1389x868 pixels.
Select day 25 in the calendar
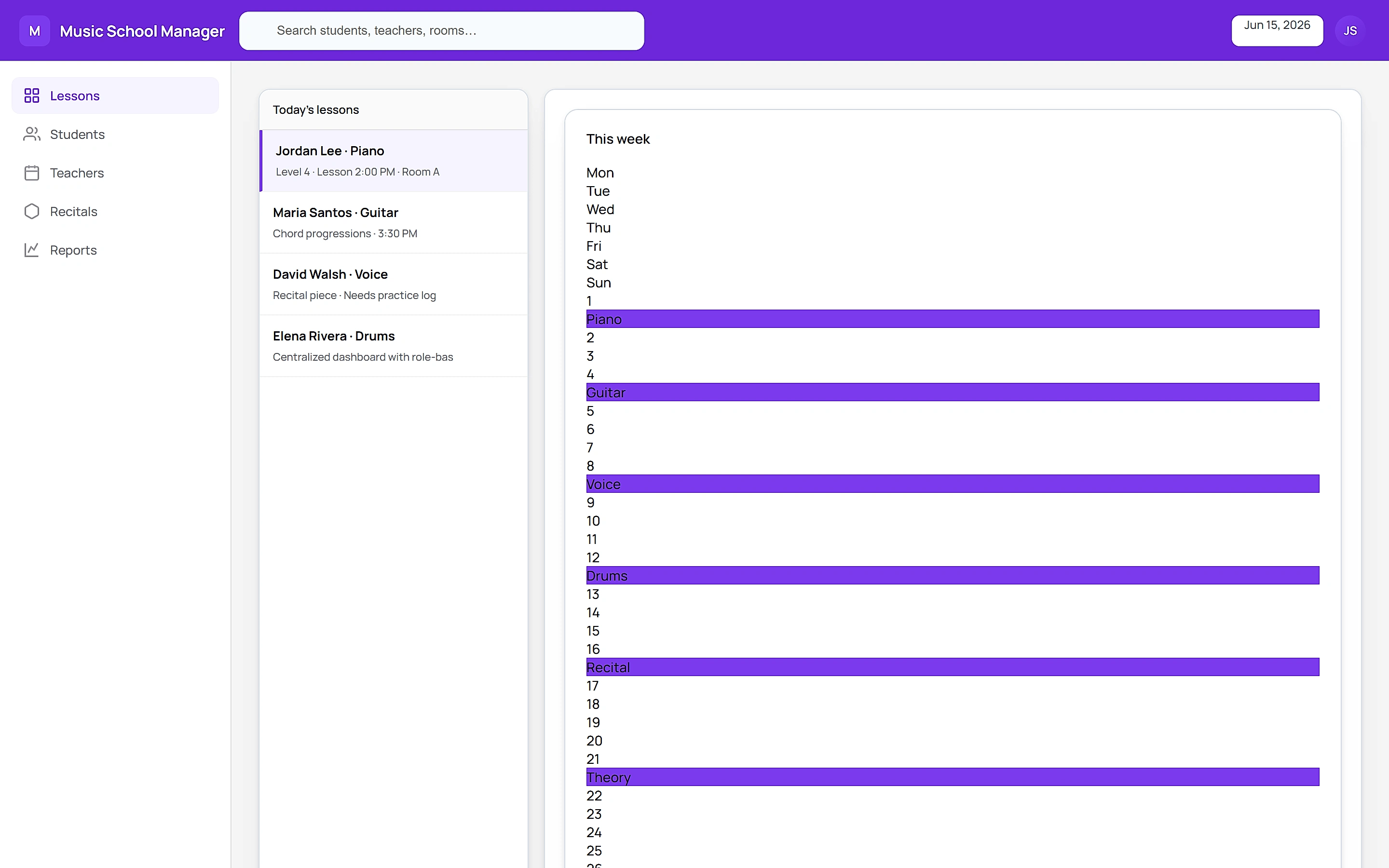coord(594,851)
